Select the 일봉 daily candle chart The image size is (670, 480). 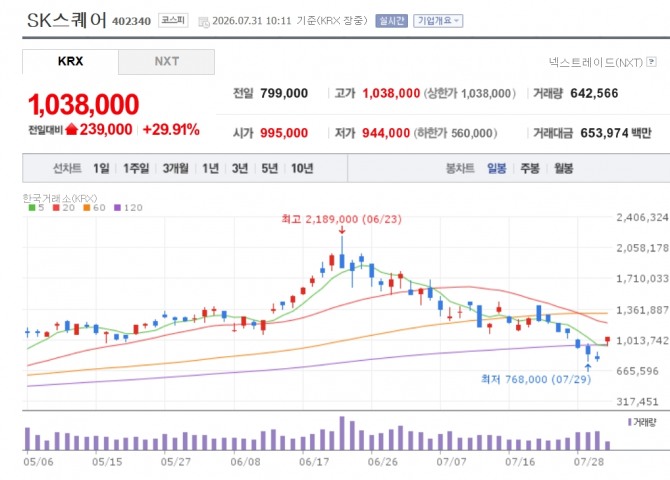pyautogui.click(x=497, y=168)
